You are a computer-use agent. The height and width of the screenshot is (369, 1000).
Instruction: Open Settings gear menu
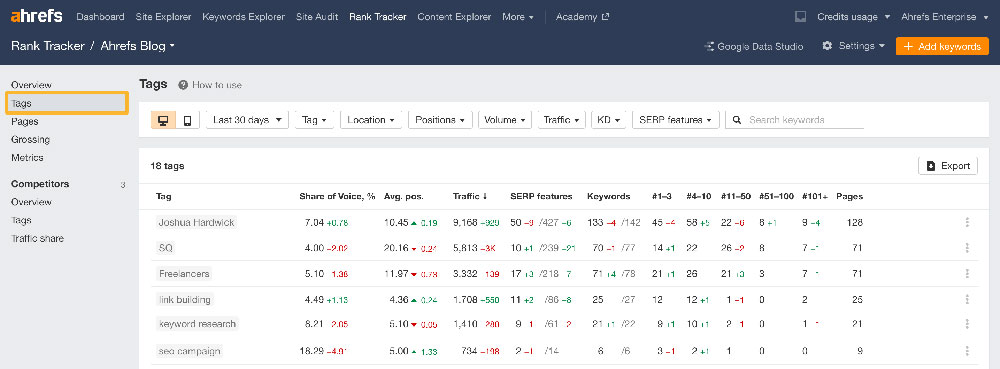pos(853,46)
